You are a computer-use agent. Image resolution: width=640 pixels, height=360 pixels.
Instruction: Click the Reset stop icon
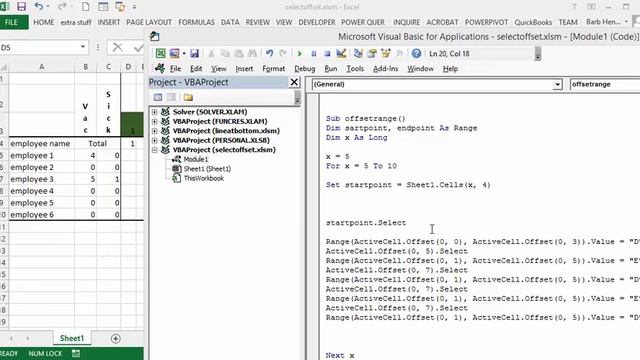click(327, 53)
